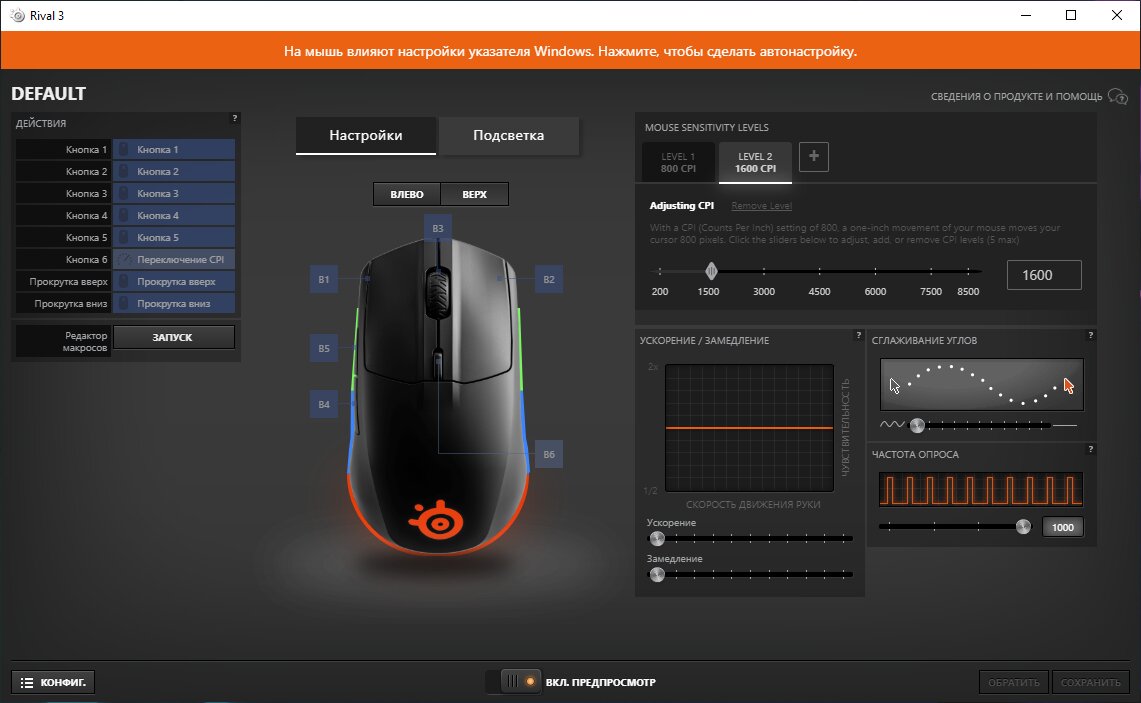Click the Rival 3 app icon in title bar
Viewport: 1141px width, 703px height.
click(x=17, y=15)
